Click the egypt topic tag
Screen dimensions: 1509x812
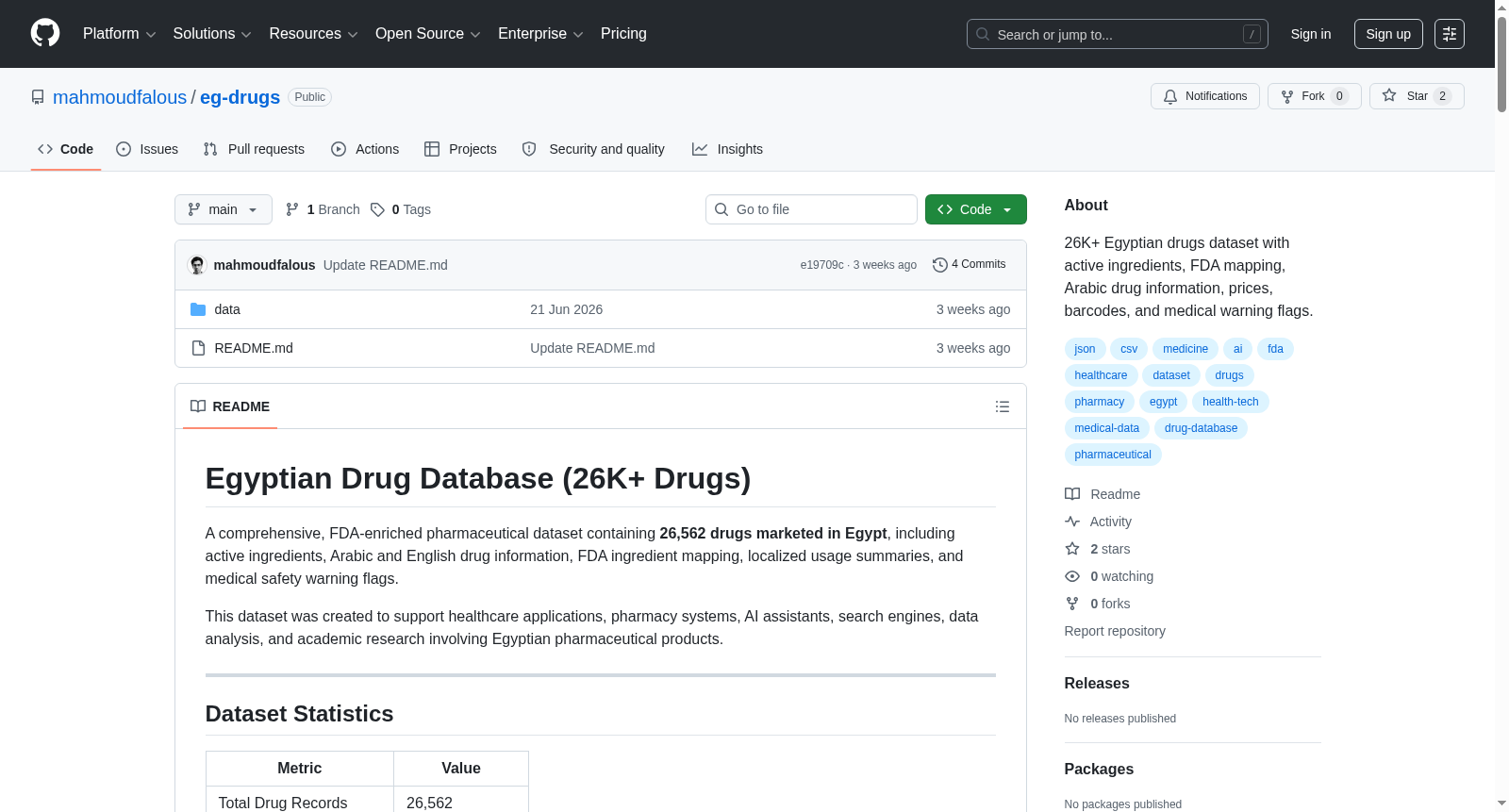tap(1163, 402)
